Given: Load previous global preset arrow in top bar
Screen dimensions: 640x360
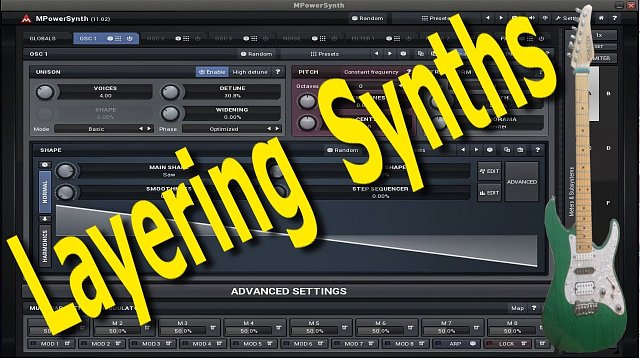Looking at the screenshot, I should pos(487,18).
